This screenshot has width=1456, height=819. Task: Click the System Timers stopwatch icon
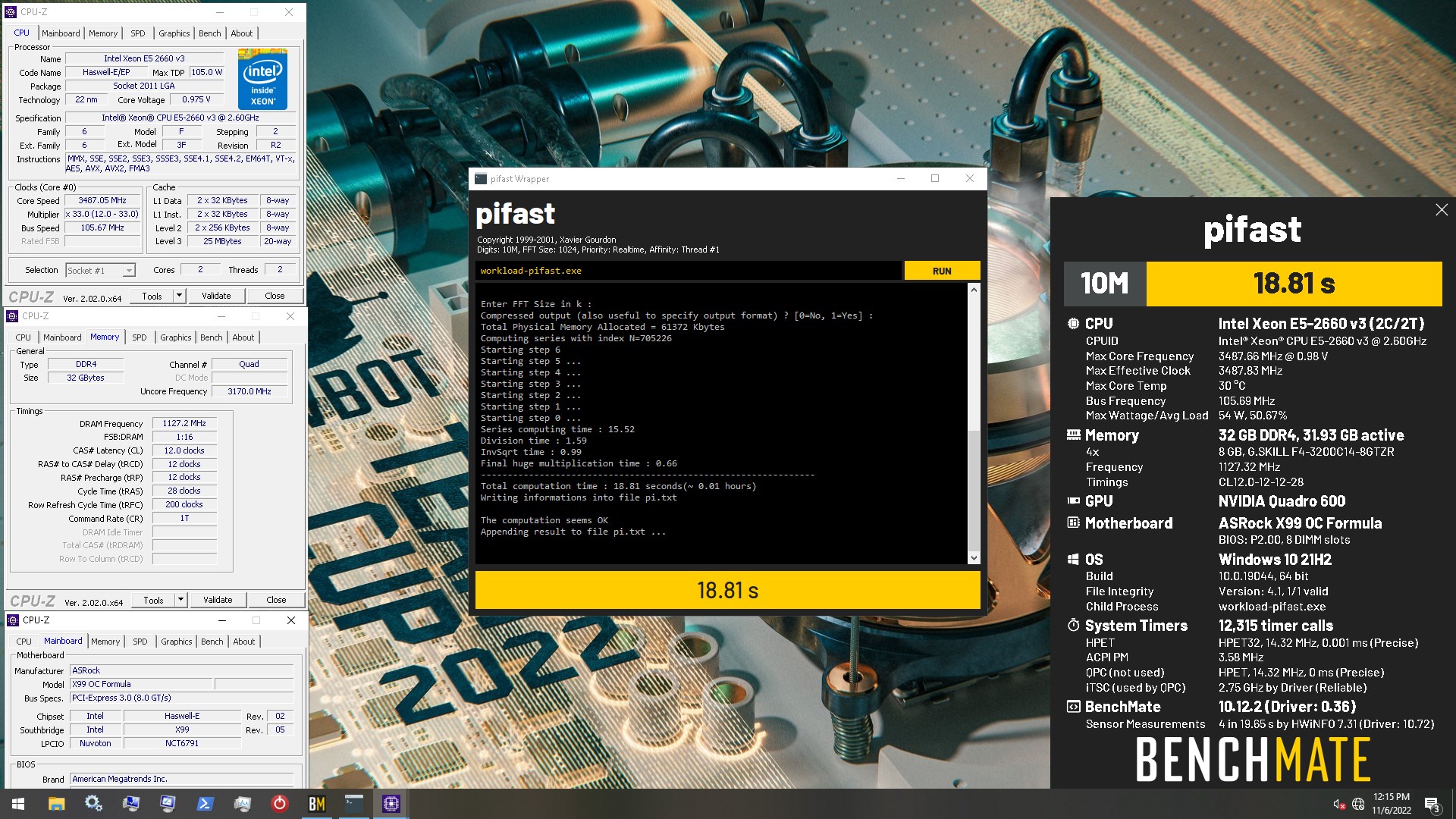click(x=1073, y=626)
